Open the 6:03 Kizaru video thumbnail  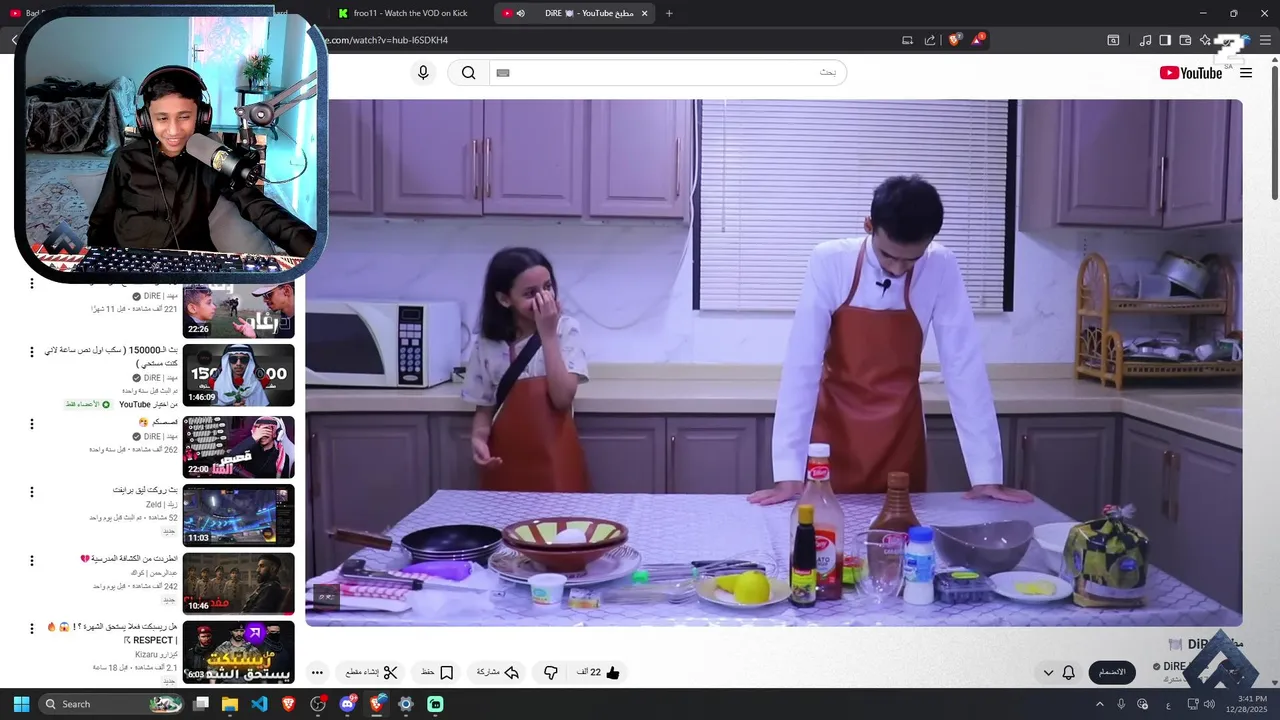[238, 651]
